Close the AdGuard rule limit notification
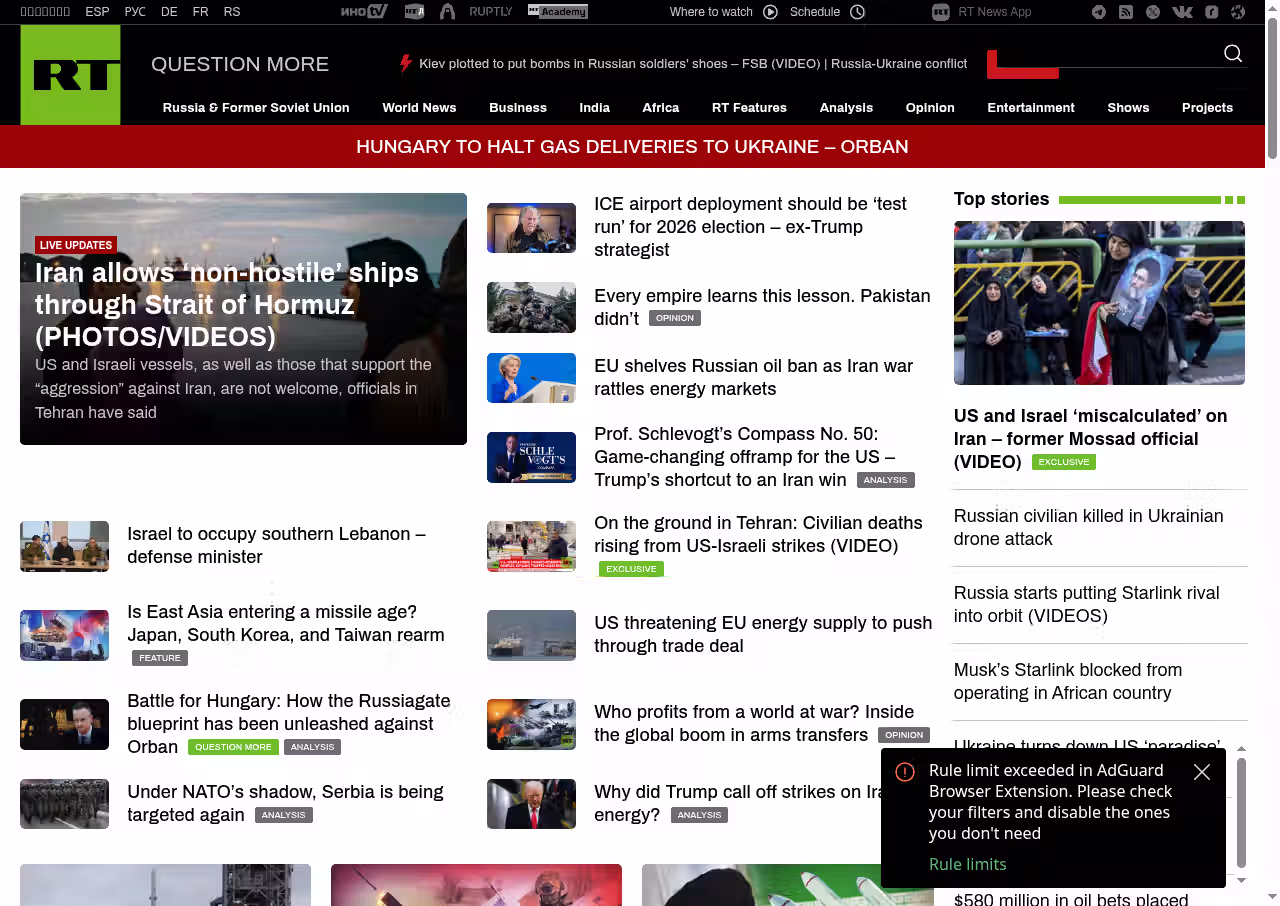 click(x=1202, y=772)
